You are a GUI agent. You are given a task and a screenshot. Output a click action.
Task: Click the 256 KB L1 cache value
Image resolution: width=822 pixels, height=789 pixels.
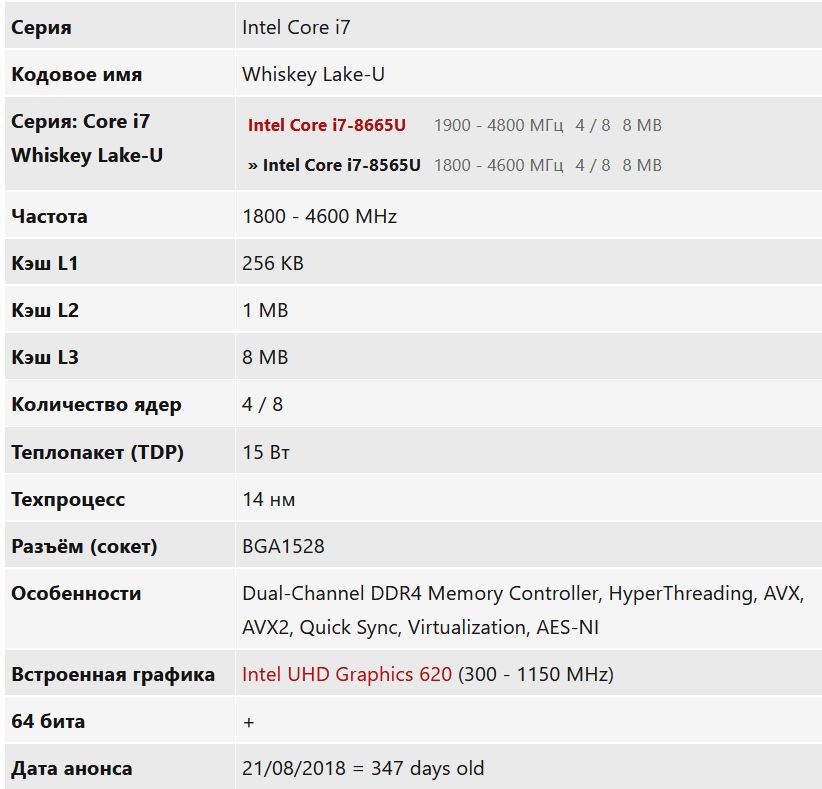272,263
